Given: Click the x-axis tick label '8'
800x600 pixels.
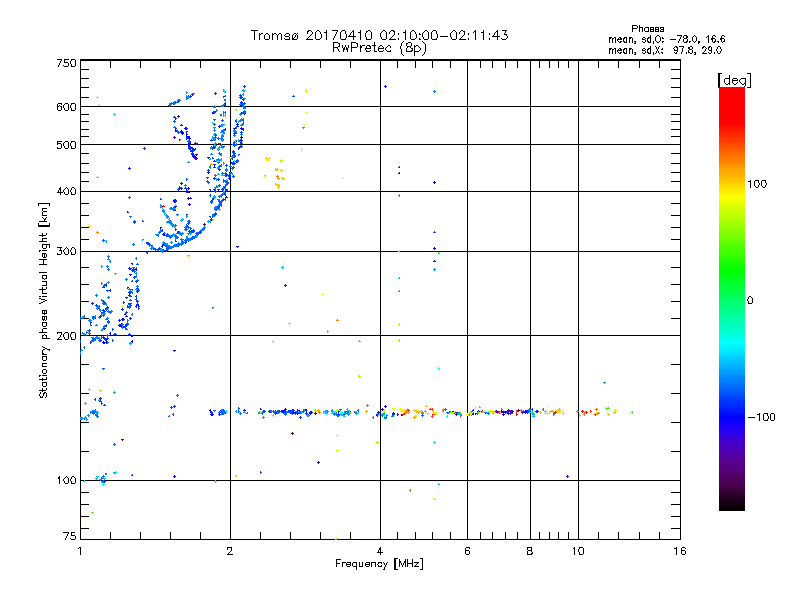Looking at the screenshot, I should click(530, 551).
